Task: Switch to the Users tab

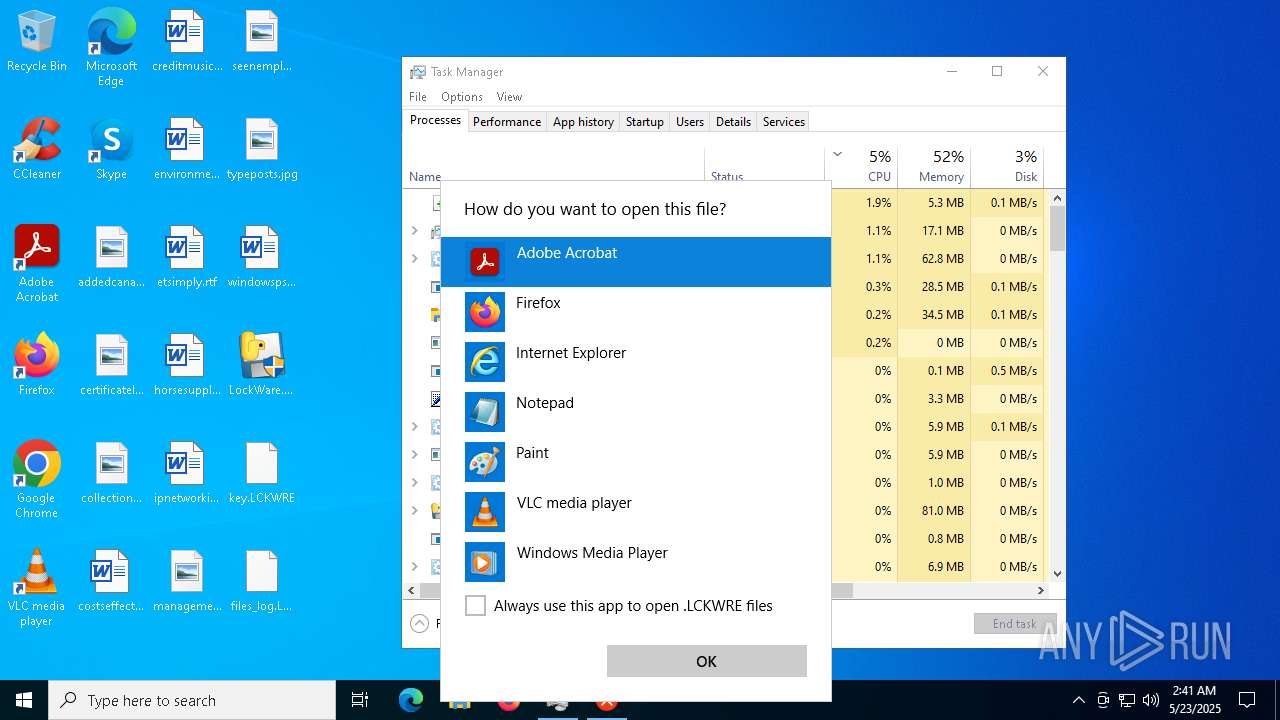Action: click(x=690, y=122)
